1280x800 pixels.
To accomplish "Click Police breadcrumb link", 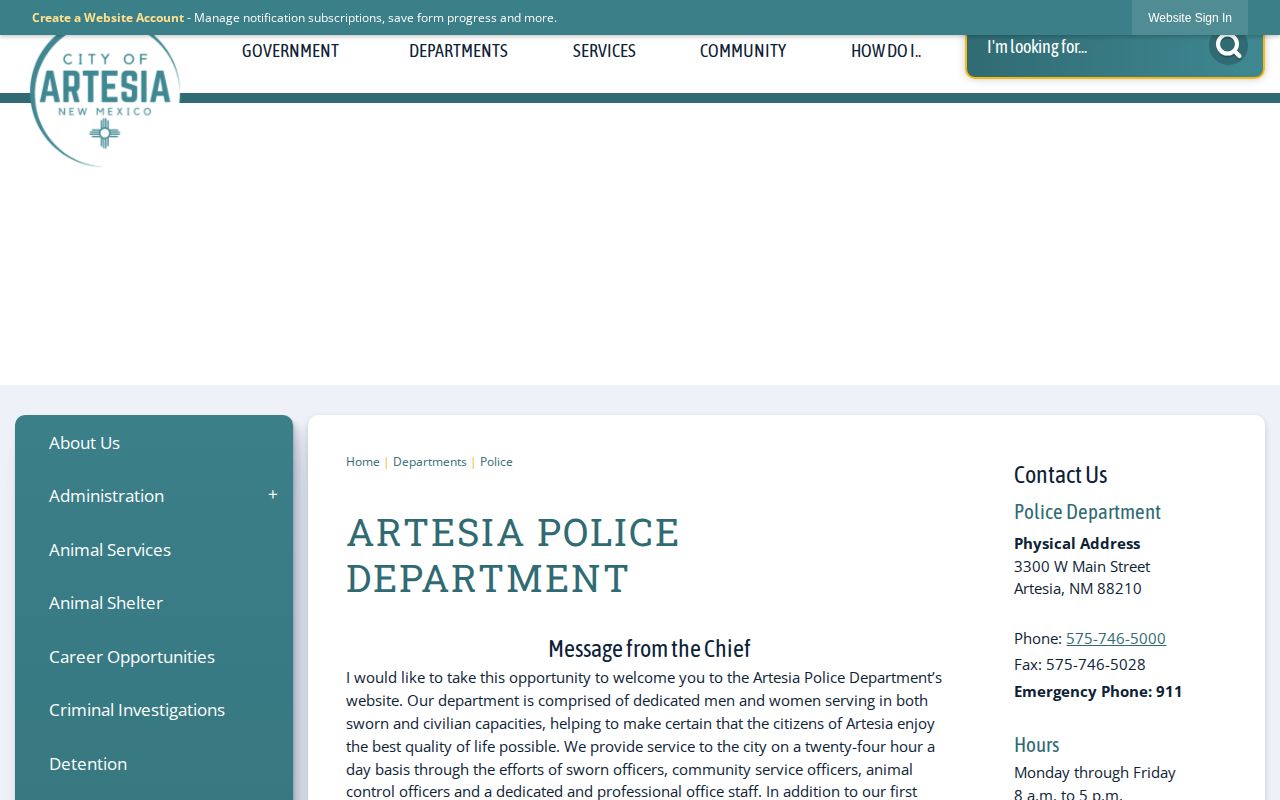I will click(496, 462).
